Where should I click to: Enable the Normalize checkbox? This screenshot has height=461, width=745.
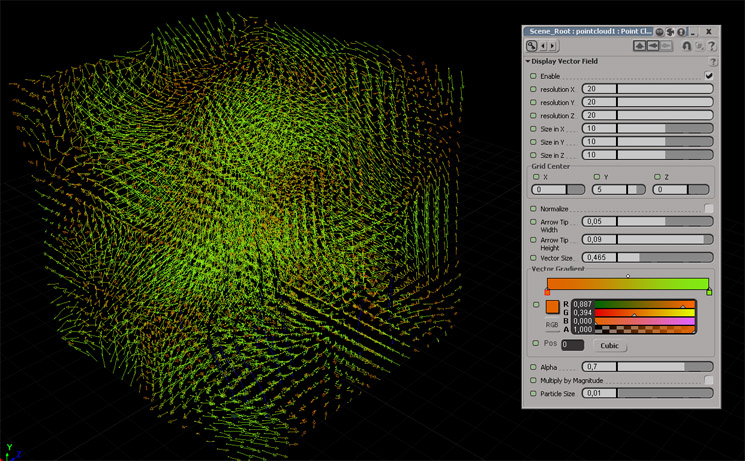coord(709,209)
